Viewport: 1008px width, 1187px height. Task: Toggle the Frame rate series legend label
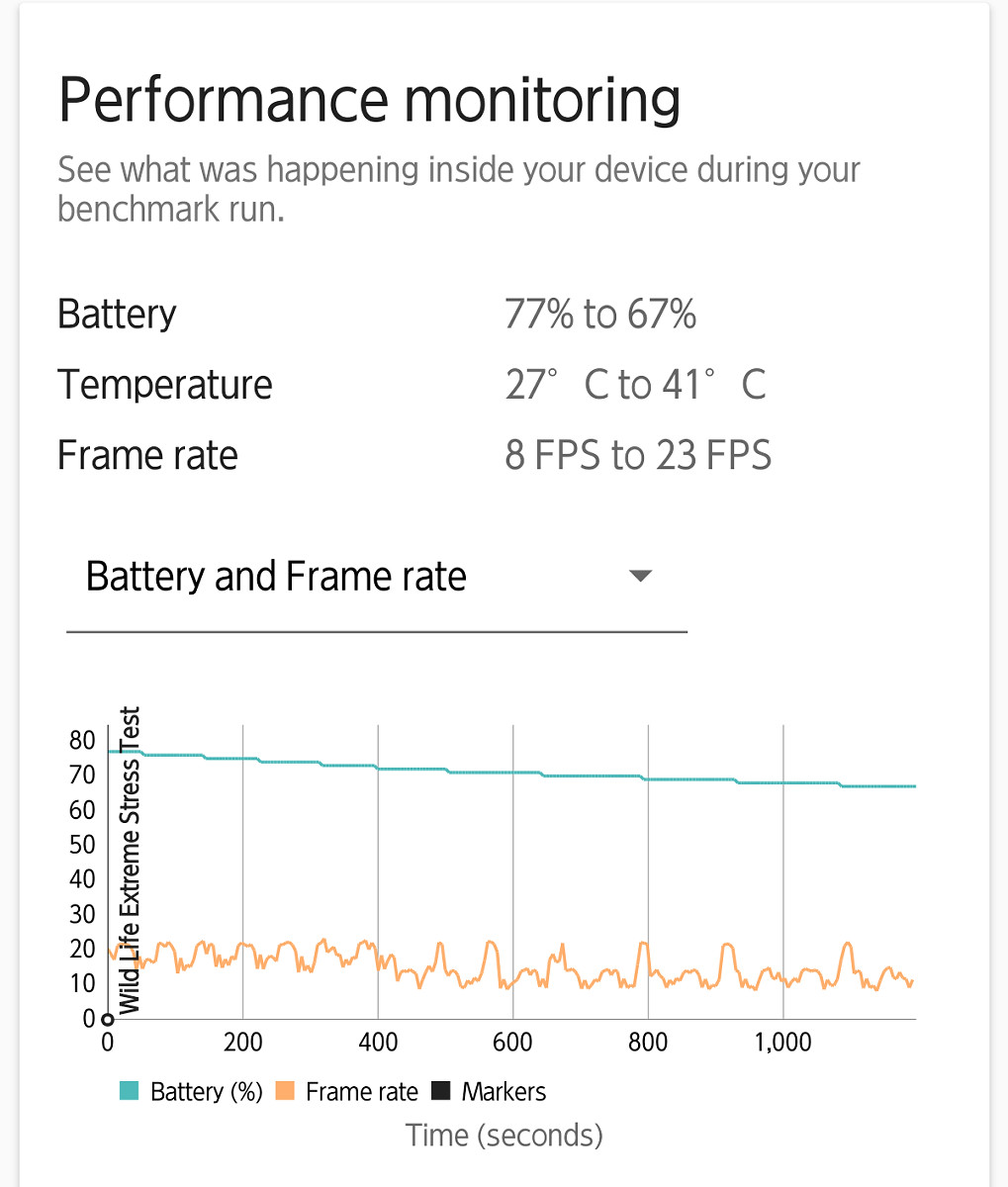(361, 1092)
